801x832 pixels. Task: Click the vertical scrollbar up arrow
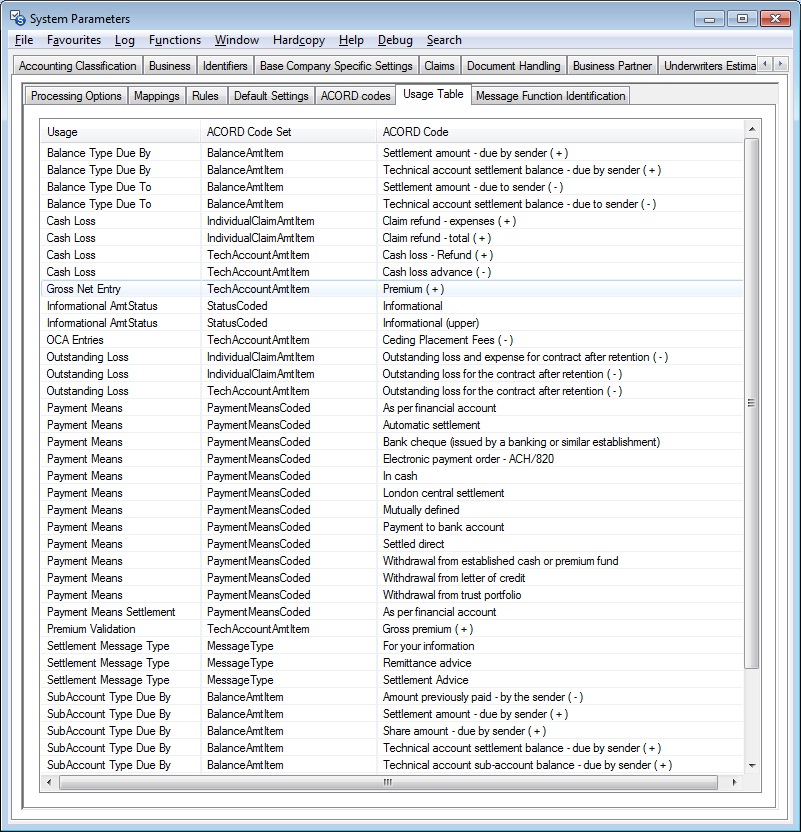point(753,128)
